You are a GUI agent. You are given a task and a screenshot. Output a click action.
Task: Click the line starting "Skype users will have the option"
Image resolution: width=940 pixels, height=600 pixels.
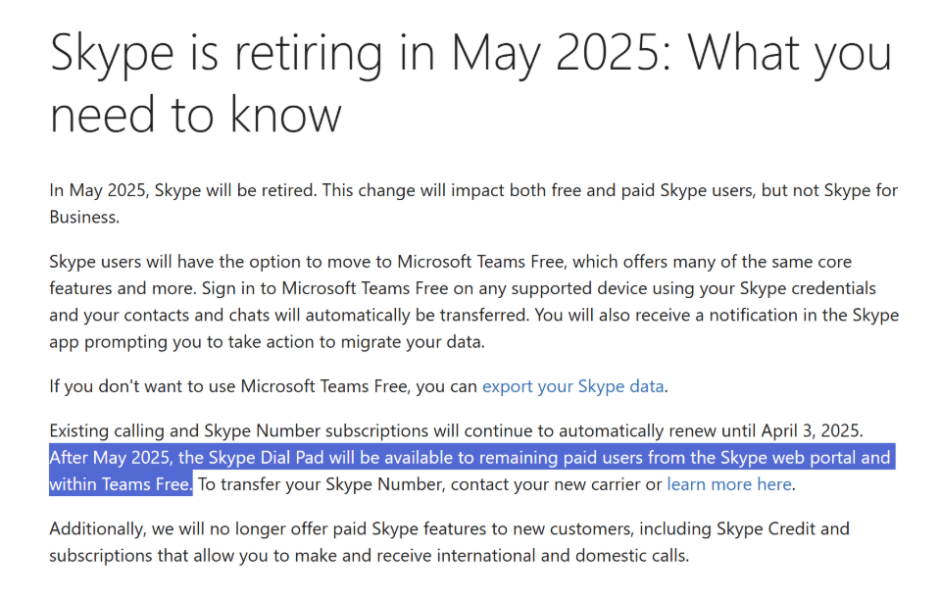click(x=450, y=263)
